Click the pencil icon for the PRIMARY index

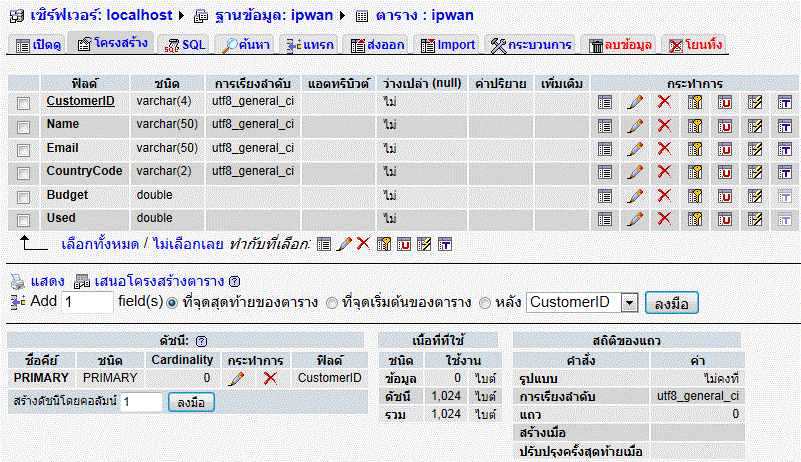point(237,378)
